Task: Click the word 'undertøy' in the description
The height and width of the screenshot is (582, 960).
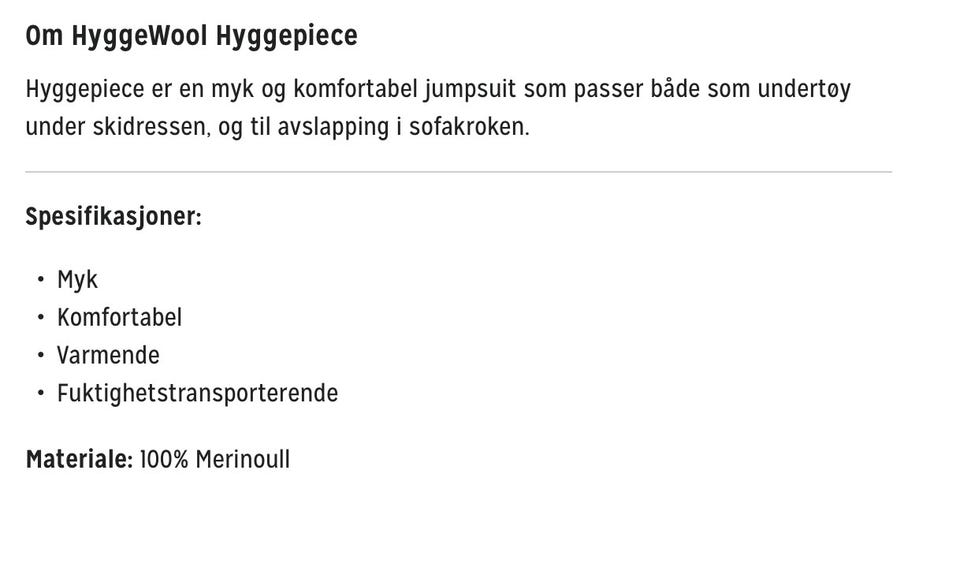Action: 804,89
